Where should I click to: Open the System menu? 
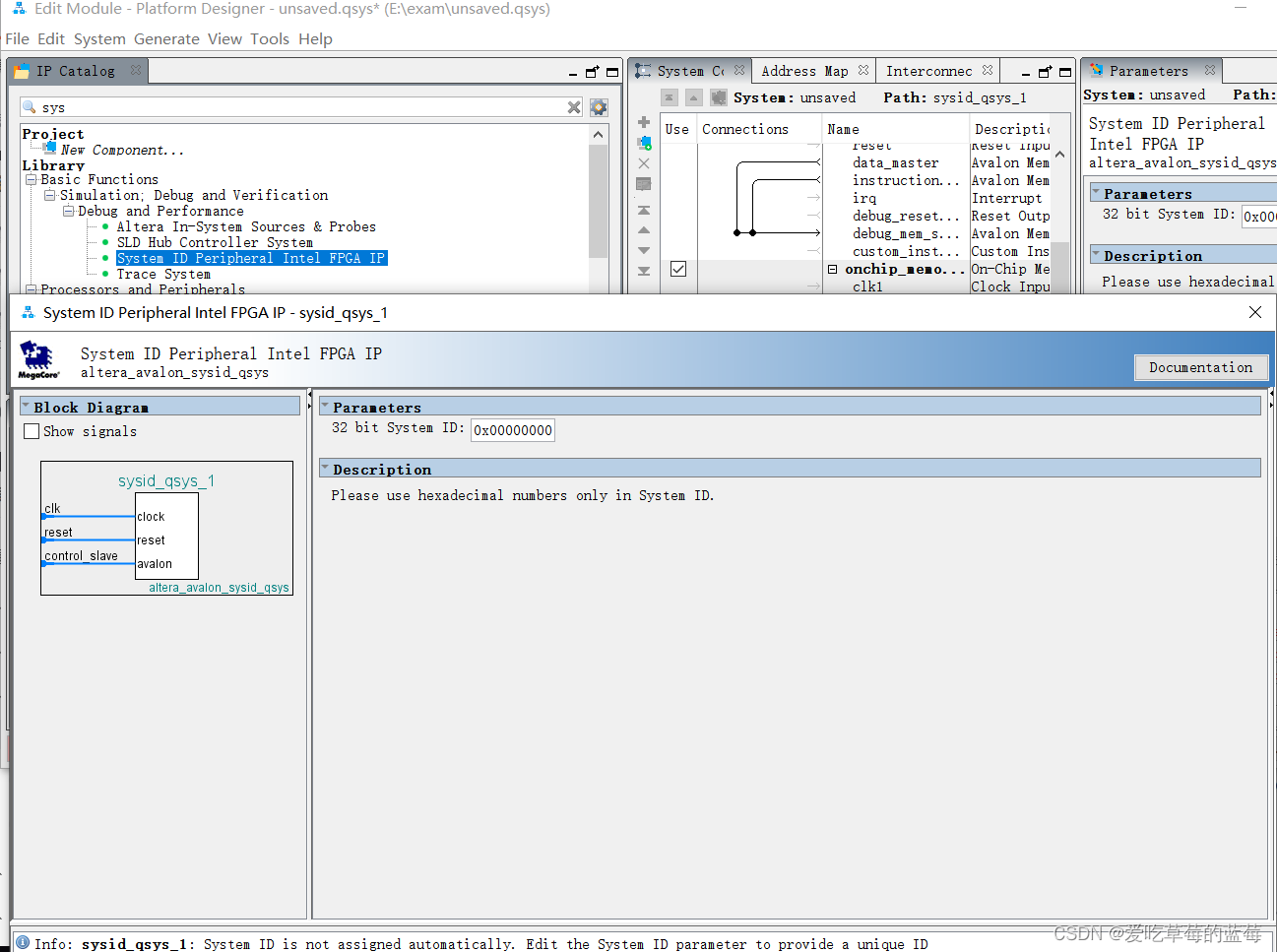pyautogui.click(x=99, y=39)
